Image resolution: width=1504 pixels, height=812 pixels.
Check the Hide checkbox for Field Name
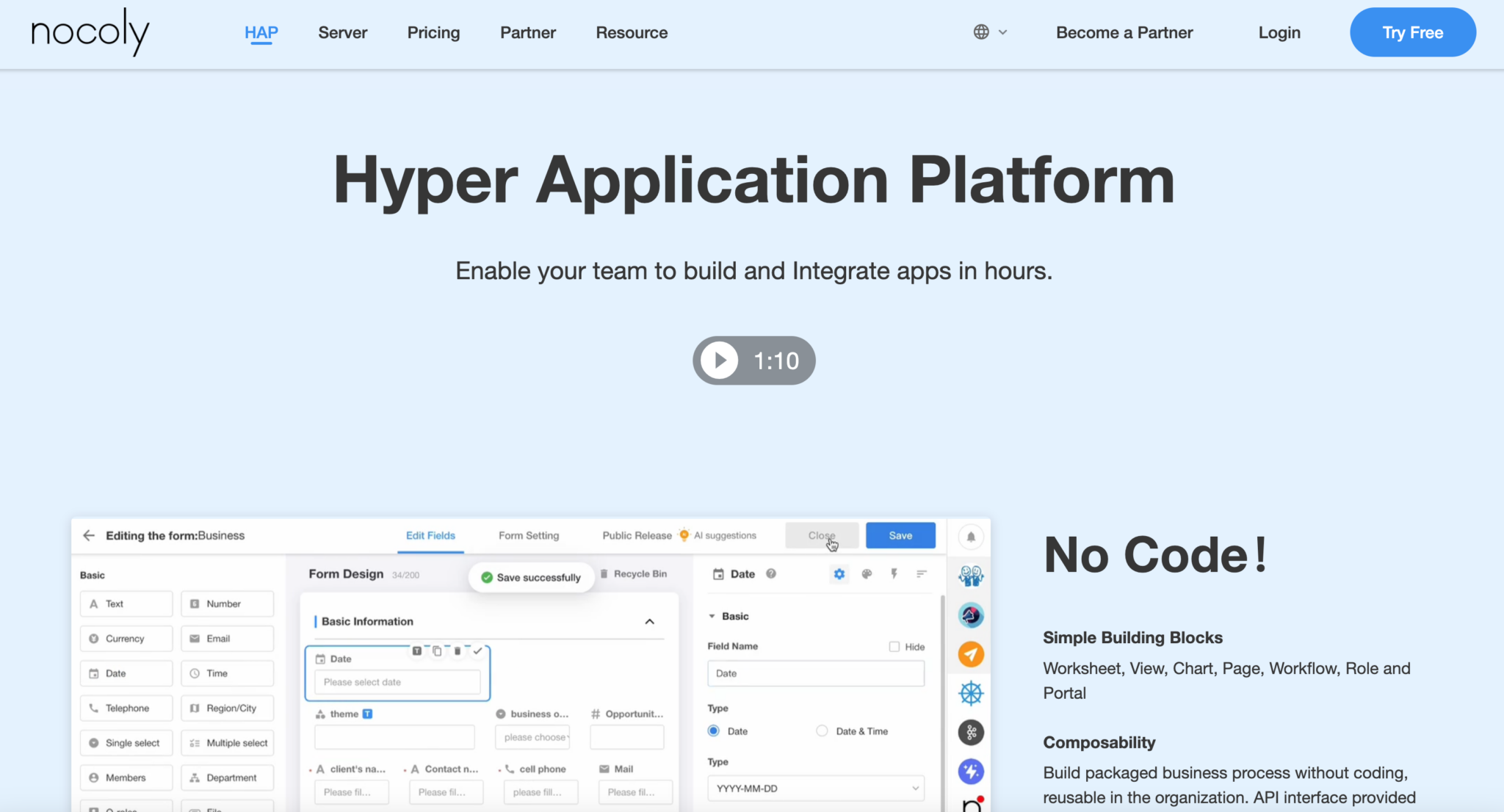pyautogui.click(x=894, y=646)
